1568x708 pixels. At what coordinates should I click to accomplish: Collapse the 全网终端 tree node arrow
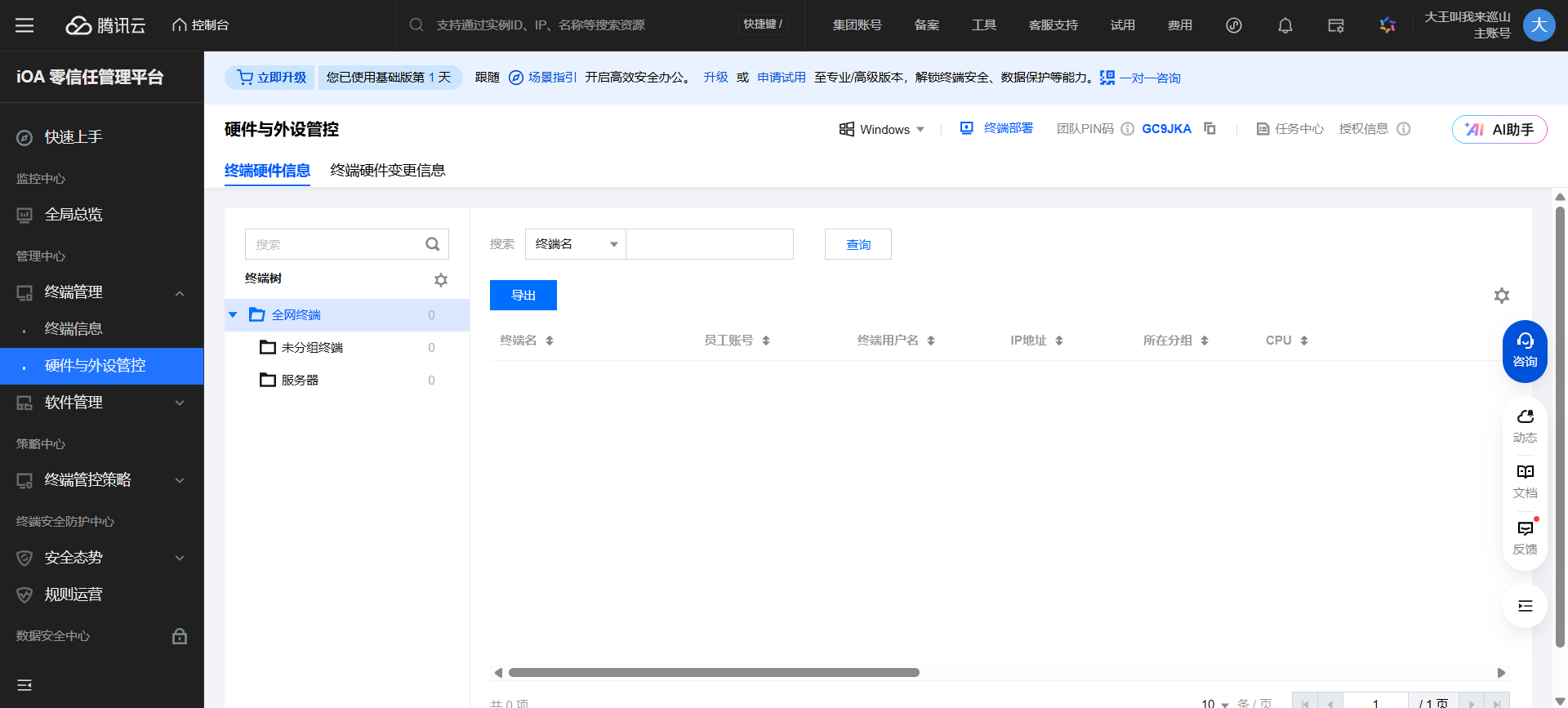point(233,315)
